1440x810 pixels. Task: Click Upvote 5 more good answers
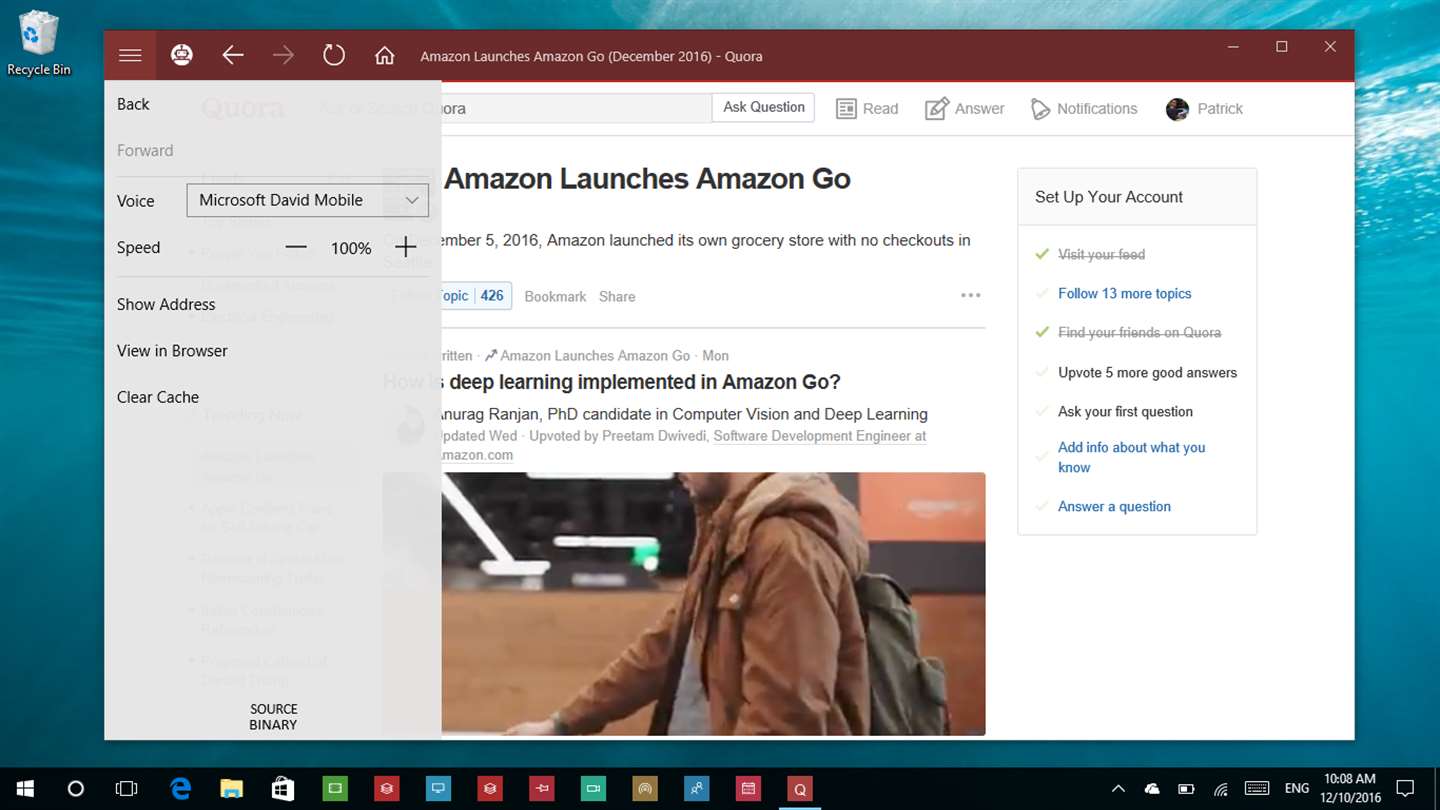tap(1148, 372)
